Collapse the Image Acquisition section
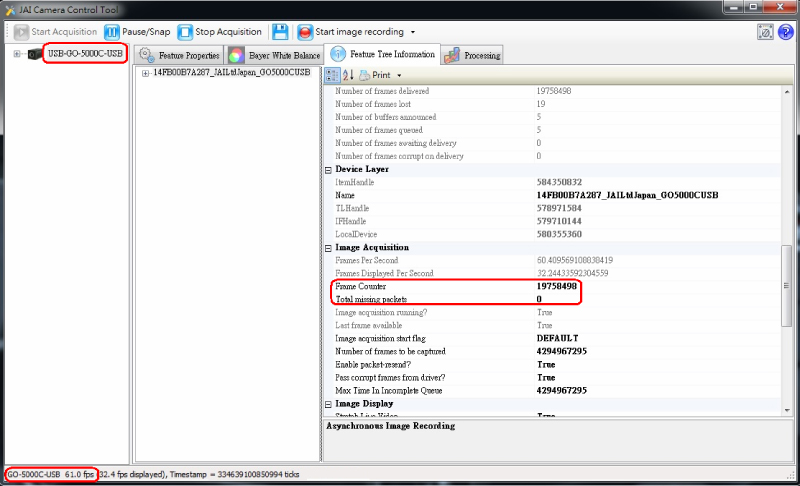The height and width of the screenshot is (486, 800). 328,247
